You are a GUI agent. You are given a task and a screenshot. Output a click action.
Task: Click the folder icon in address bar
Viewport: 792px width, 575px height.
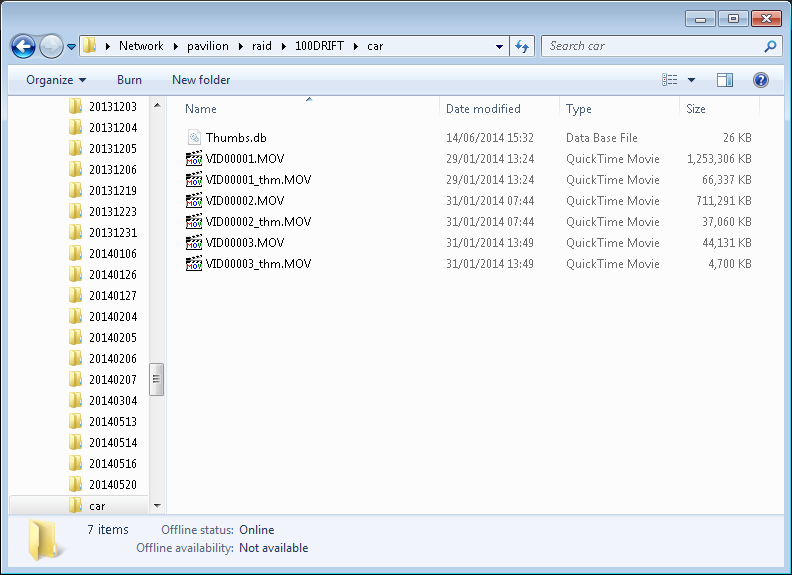(x=89, y=45)
